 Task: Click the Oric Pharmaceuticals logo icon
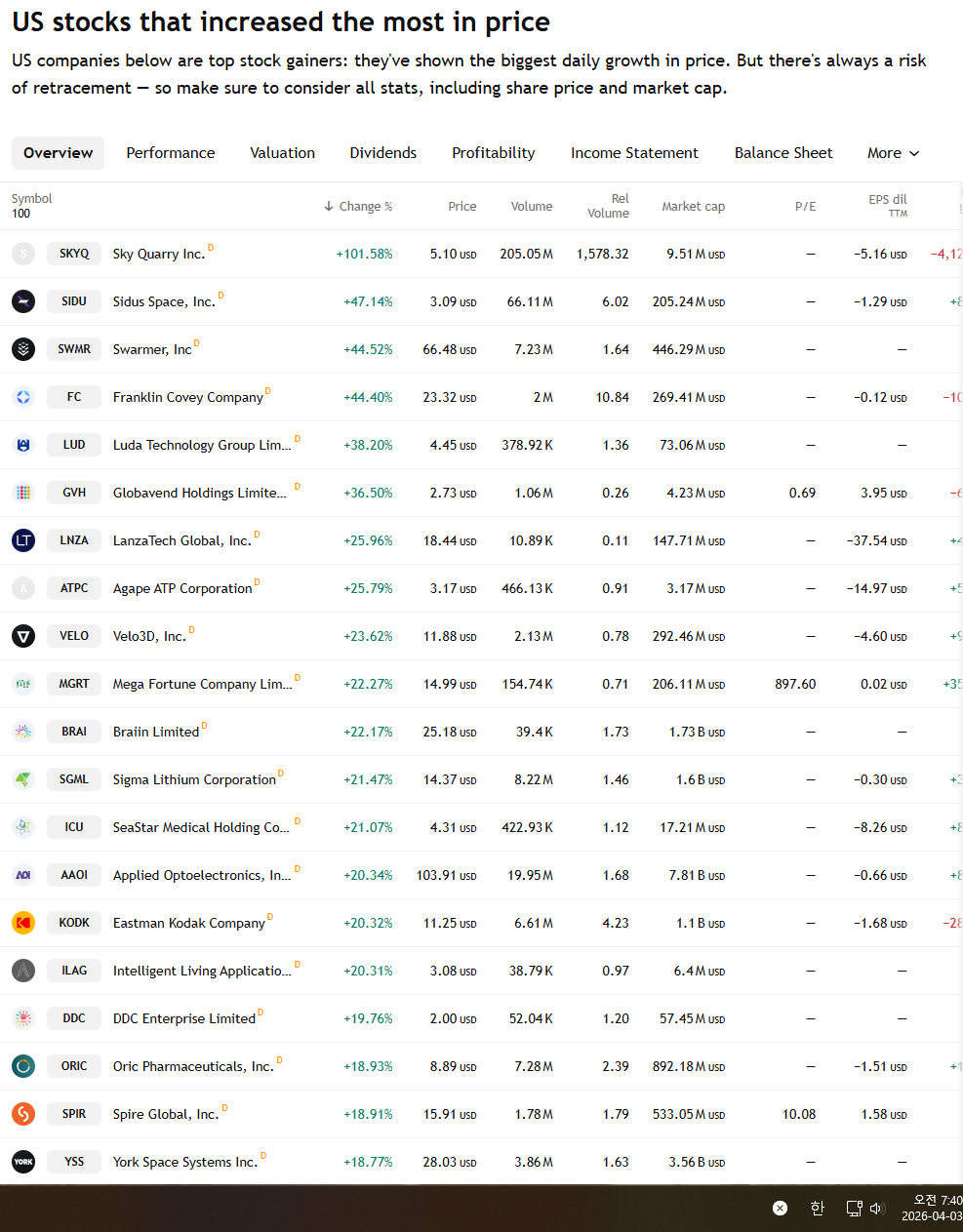(23, 1066)
